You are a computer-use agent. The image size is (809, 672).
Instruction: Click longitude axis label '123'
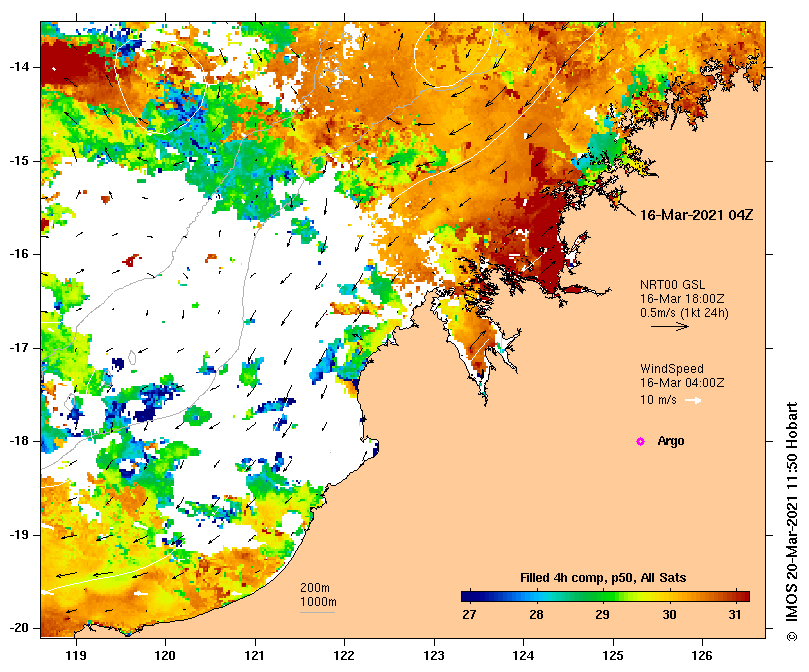pos(434,656)
